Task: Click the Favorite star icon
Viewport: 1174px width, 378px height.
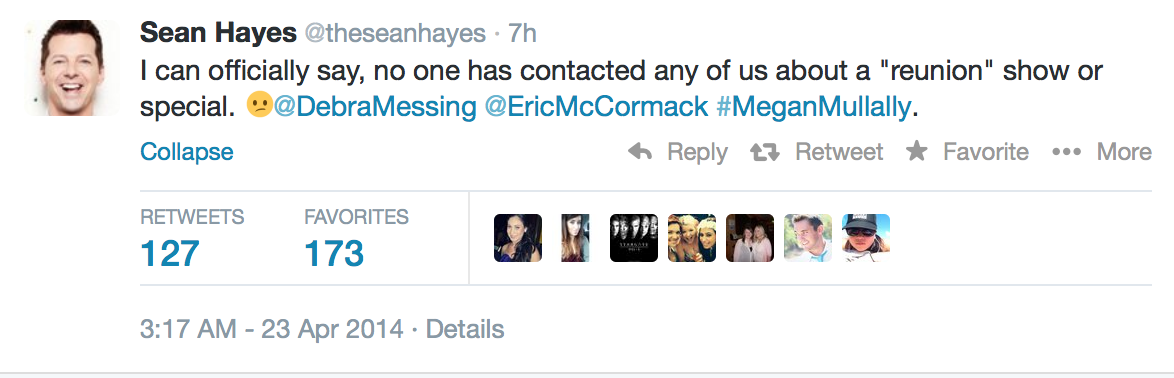Action: [x=916, y=151]
